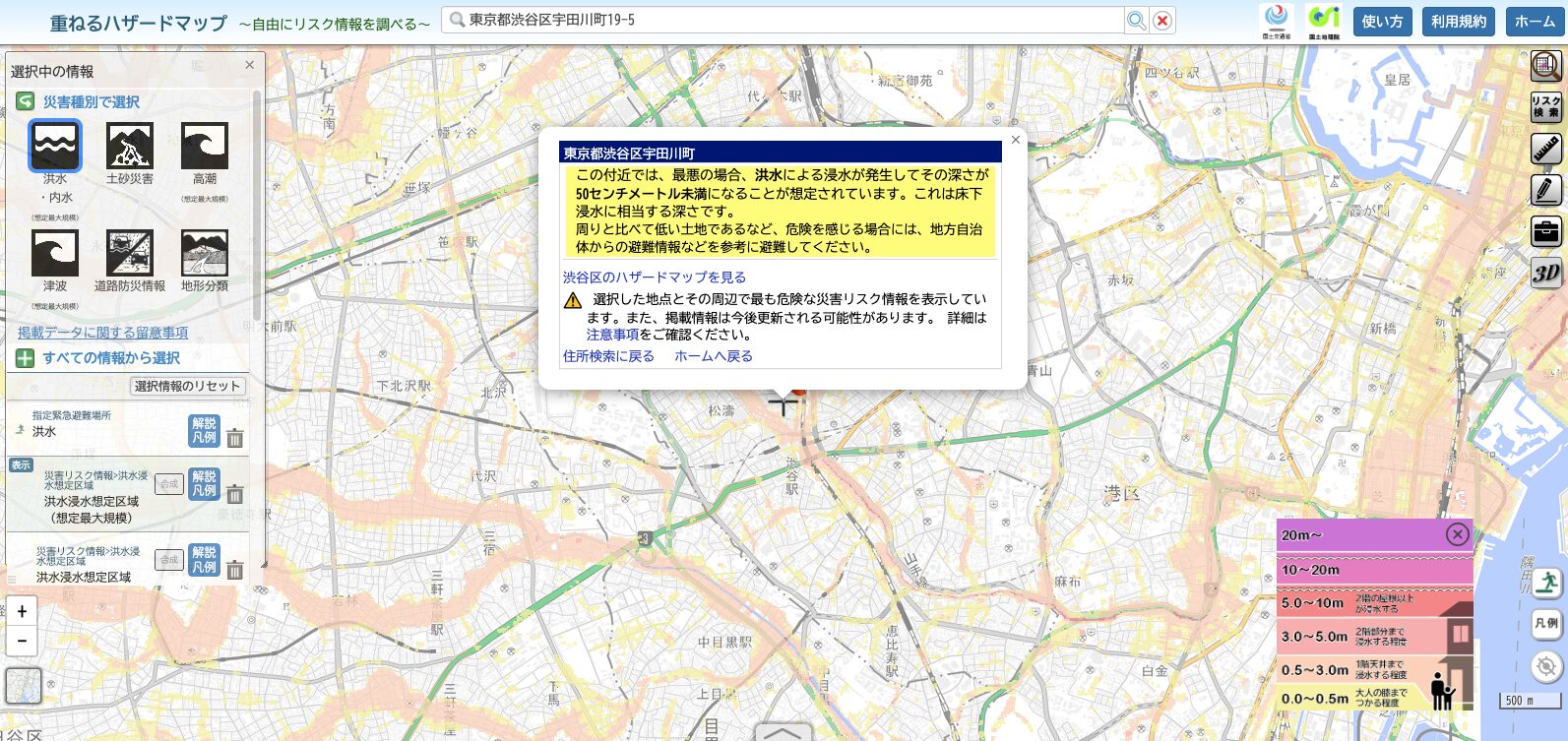Open the 利用規約 terms page

point(1458,22)
